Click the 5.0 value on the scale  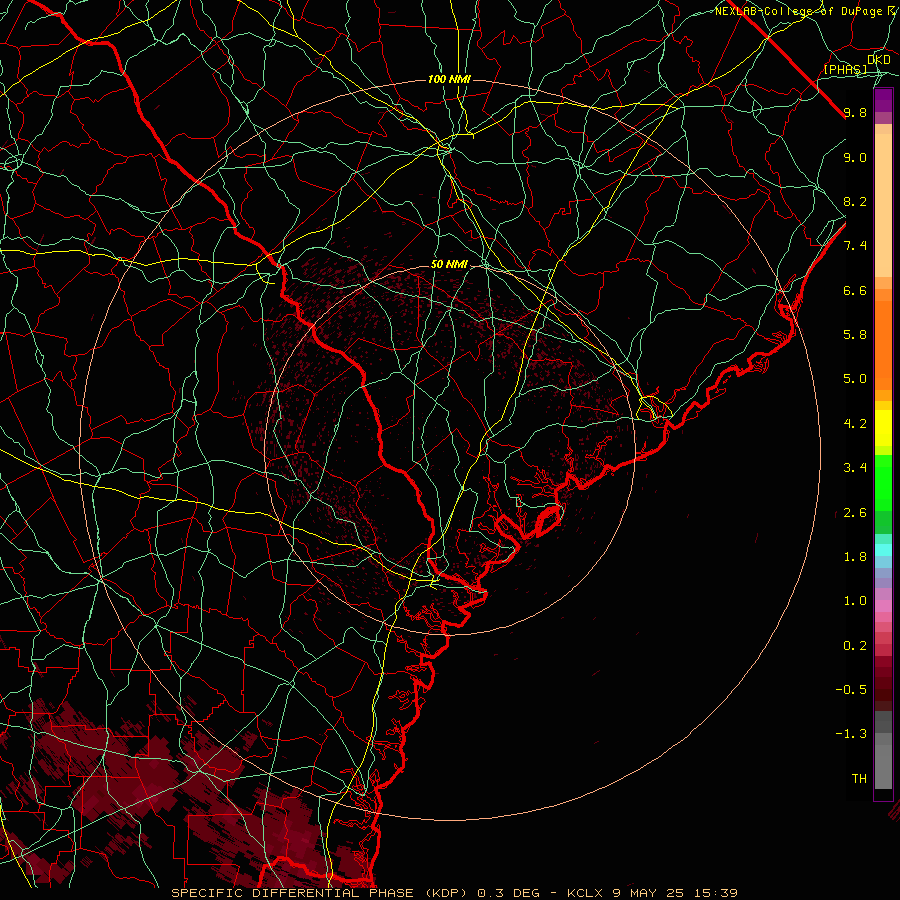(855, 379)
